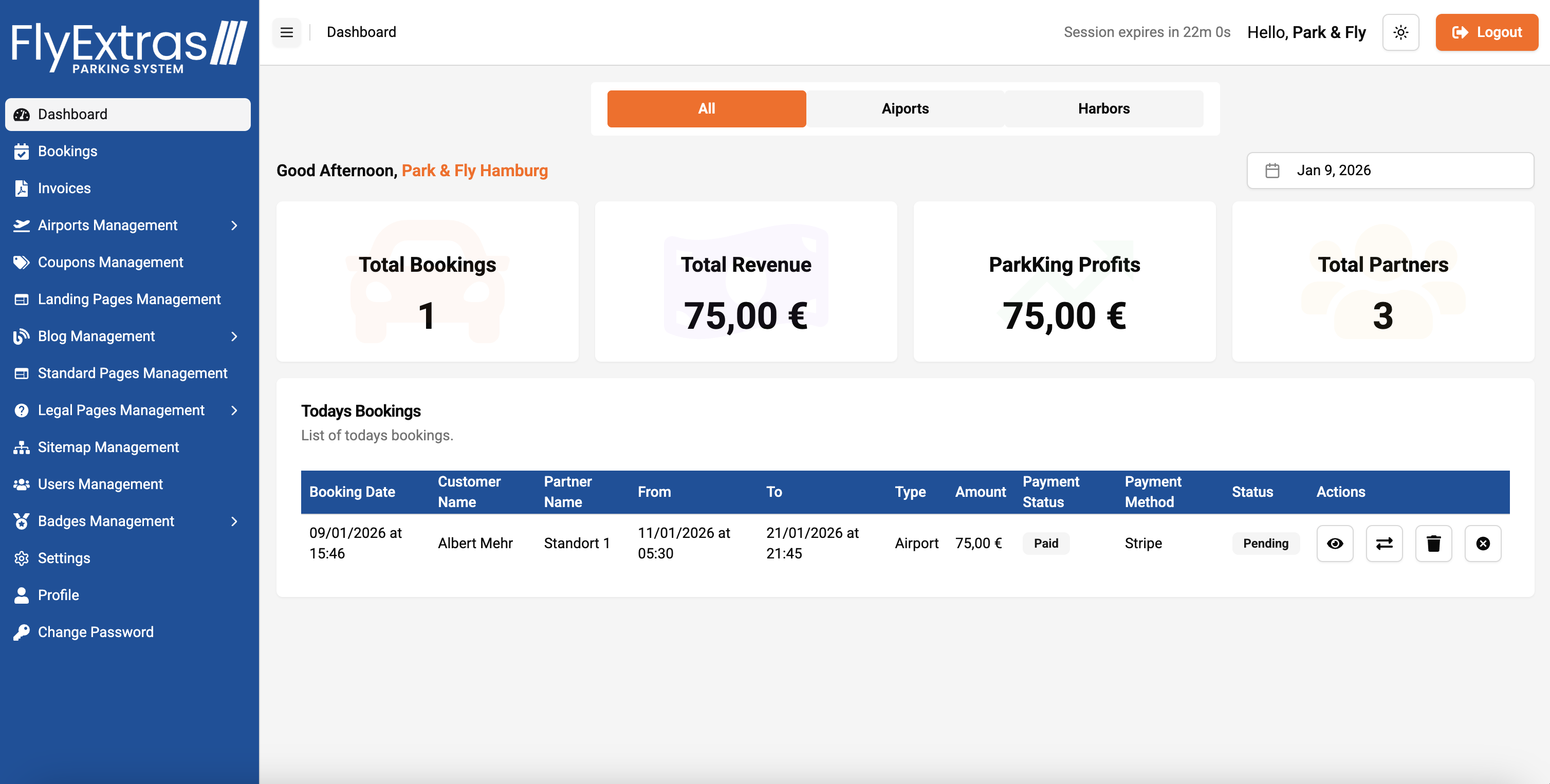
Task: Cancel the booking using the circle-x icon
Action: 1483,544
